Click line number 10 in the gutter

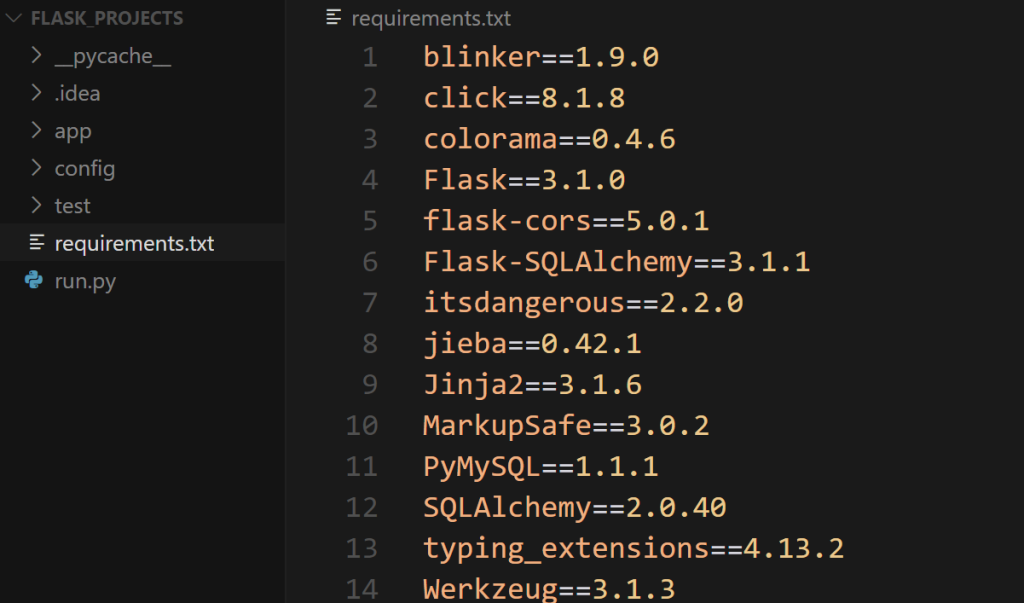click(x=362, y=426)
